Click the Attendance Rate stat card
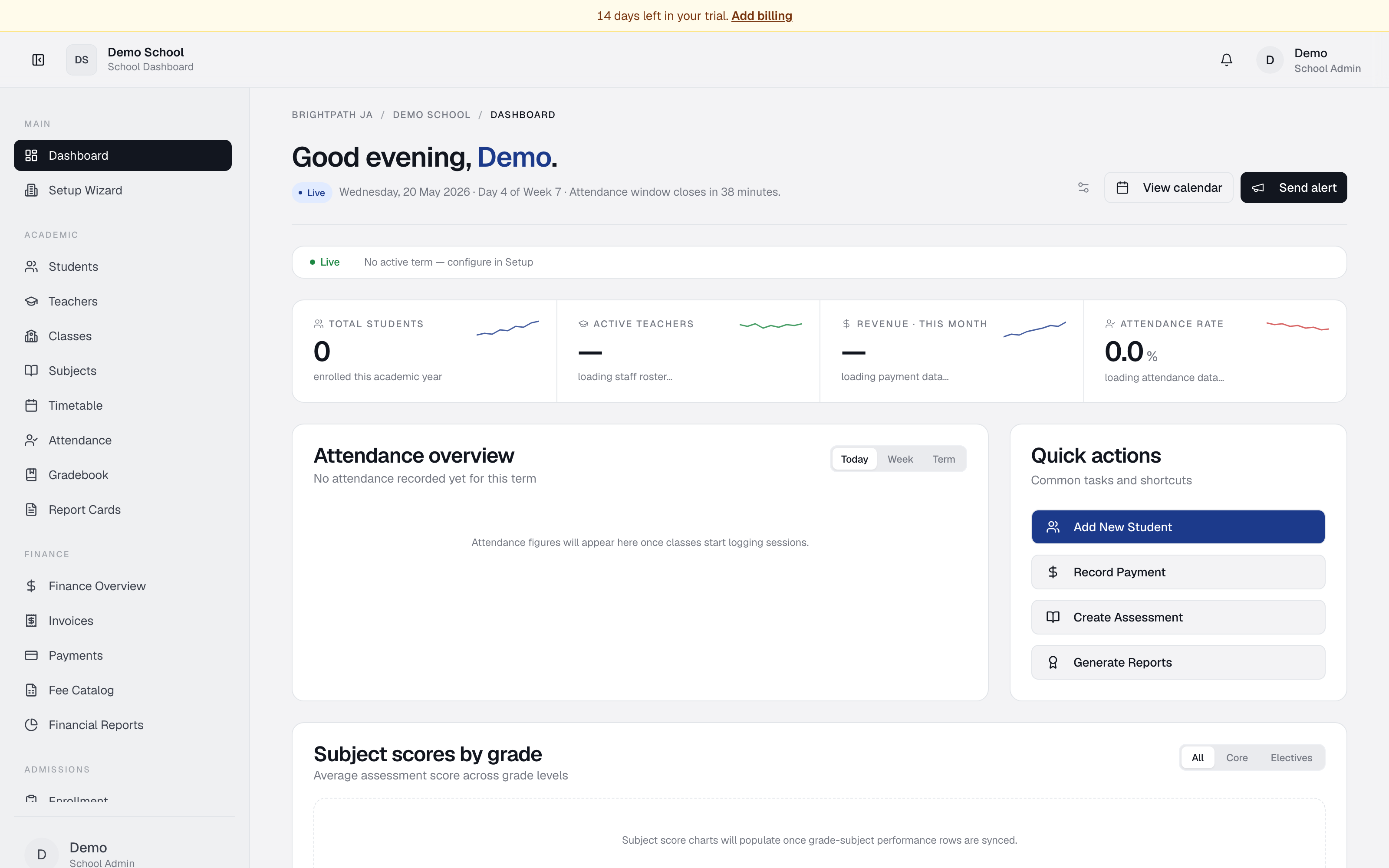This screenshot has width=1389, height=868. [1215, 351]
